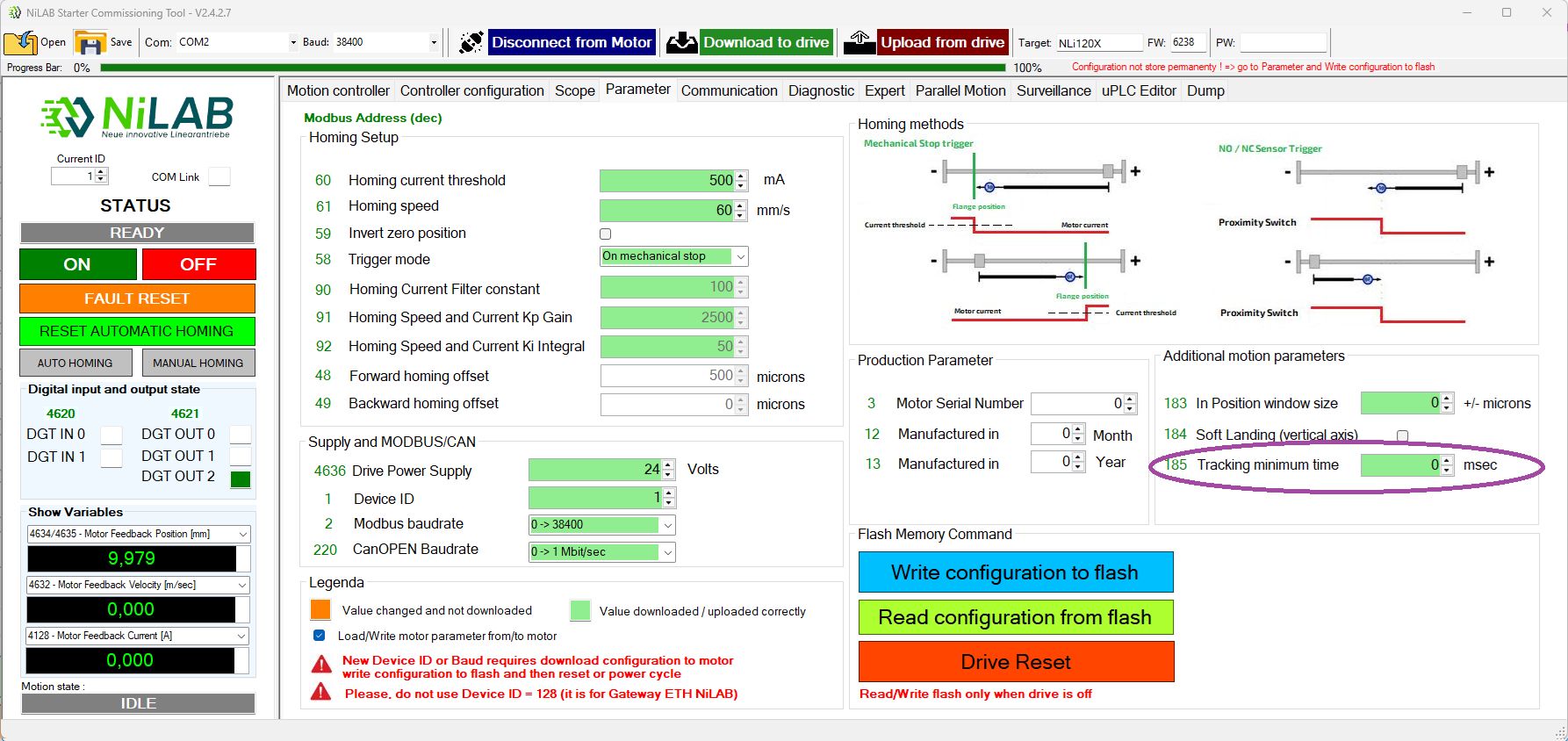1568x741 pixels.
Task: Click the Save floppy disk icon
Action: click(90, 42)
